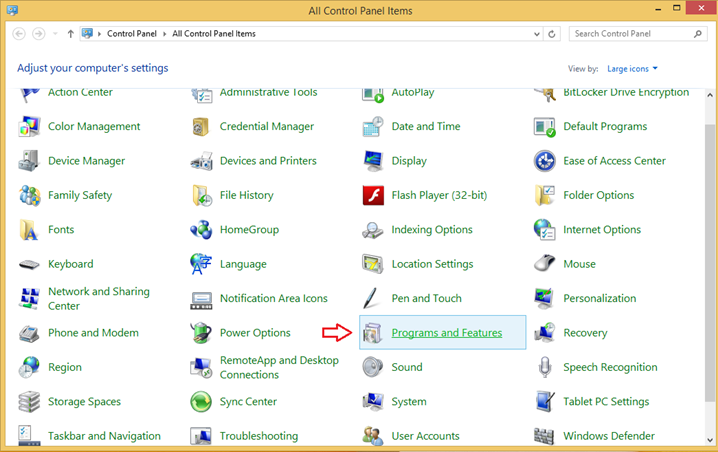Open the Location Settings icon

373,264
